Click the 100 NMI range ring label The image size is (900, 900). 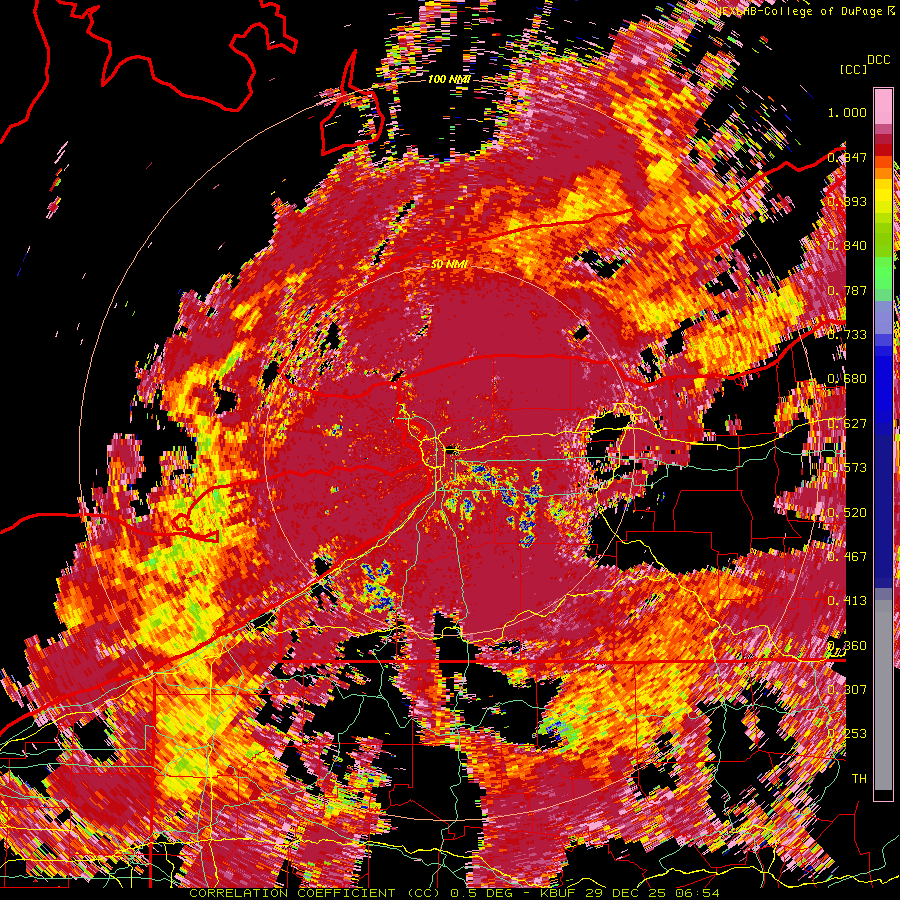pos(449,79)
